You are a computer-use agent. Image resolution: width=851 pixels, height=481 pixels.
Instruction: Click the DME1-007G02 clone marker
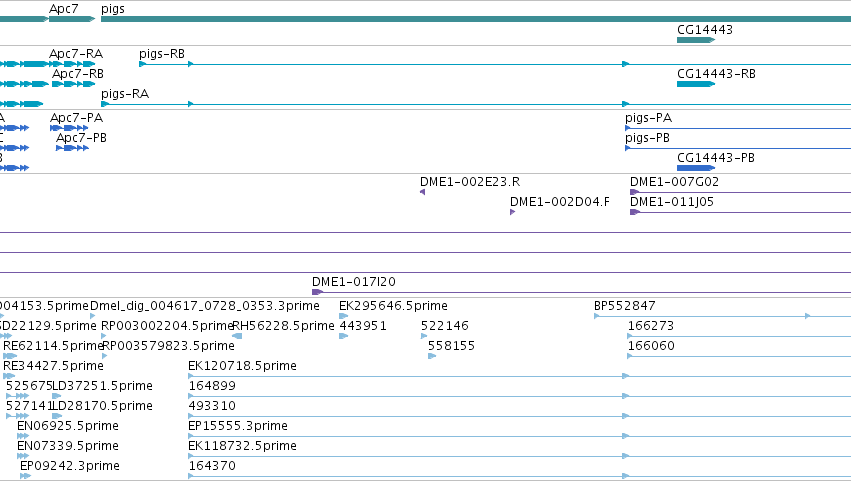pyautogui.click(x=634, y=192)
